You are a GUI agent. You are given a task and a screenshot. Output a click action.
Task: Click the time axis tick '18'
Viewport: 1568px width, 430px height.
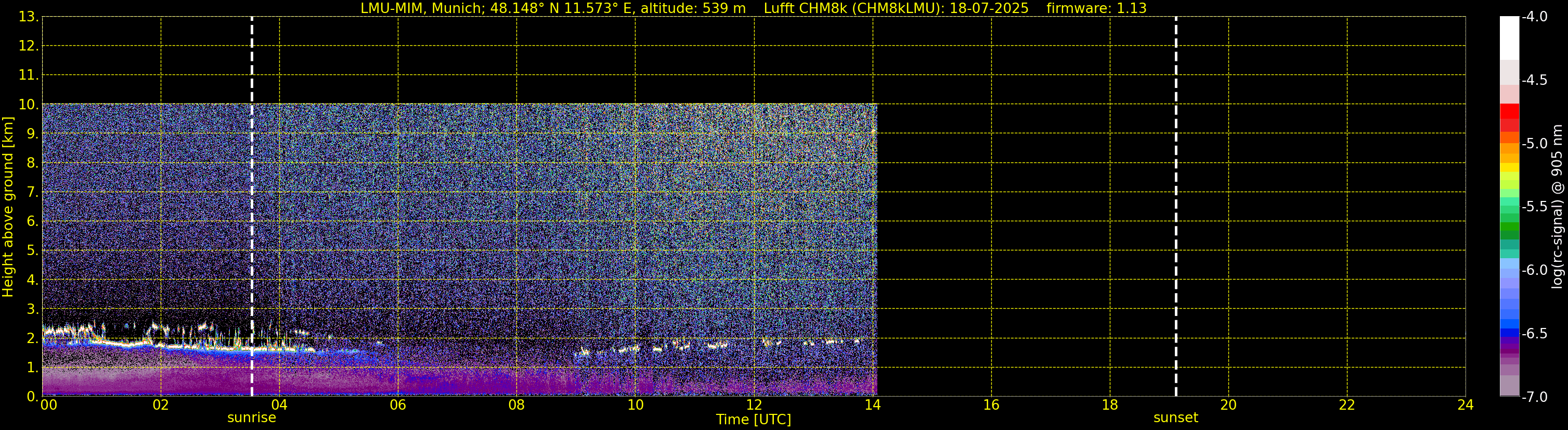pos(1110,405)
